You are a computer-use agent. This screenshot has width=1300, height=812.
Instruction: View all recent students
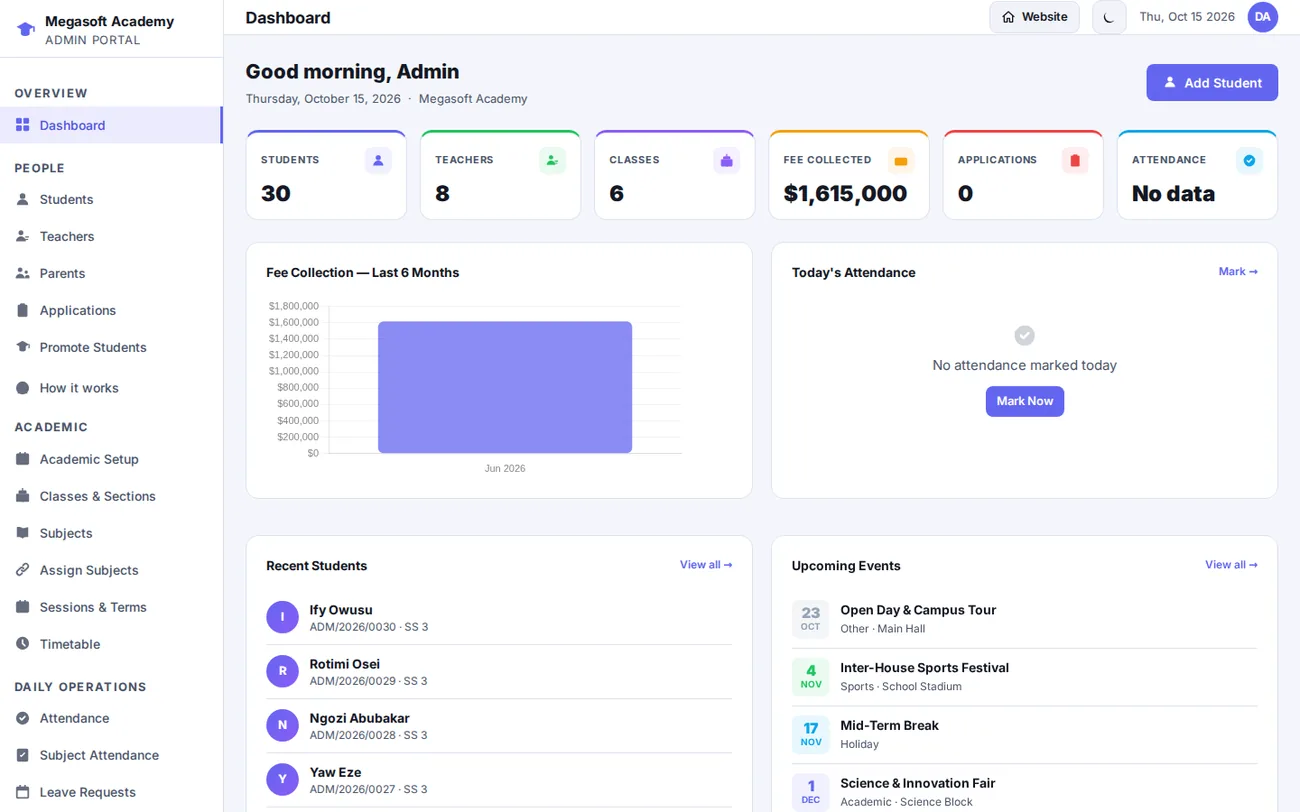click(x=706, y=565)
